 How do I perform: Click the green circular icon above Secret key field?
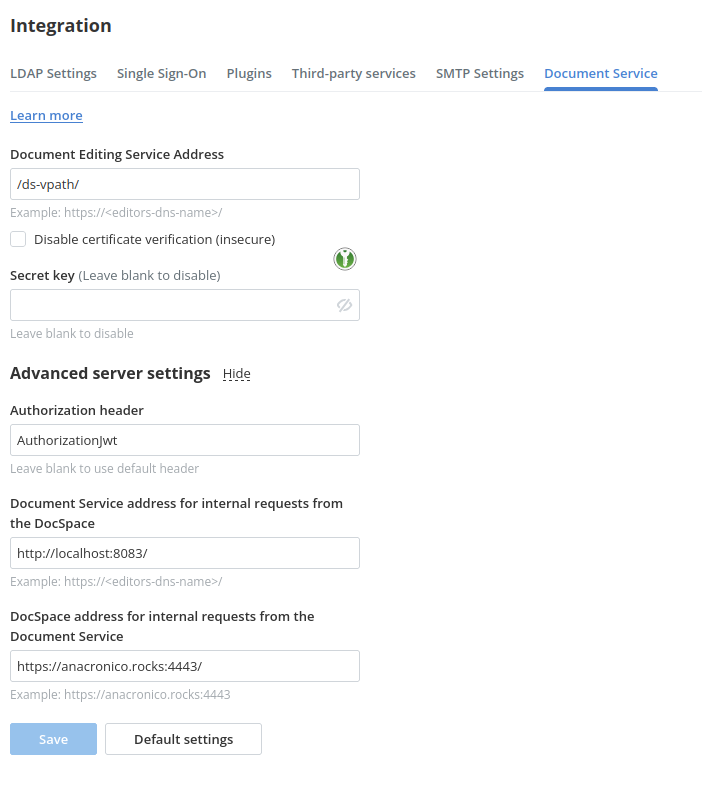tap(345, 260)
